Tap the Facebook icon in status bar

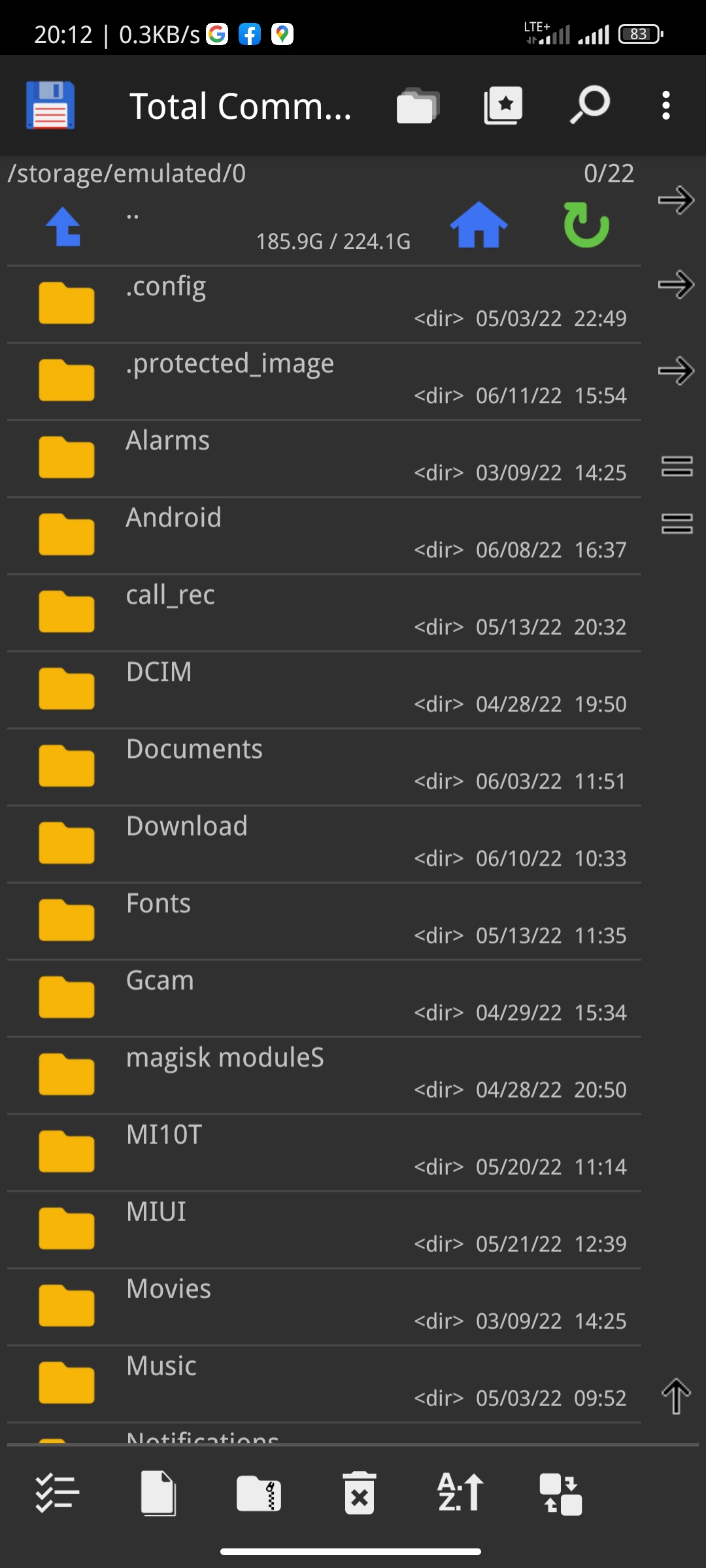coord(250,34)
